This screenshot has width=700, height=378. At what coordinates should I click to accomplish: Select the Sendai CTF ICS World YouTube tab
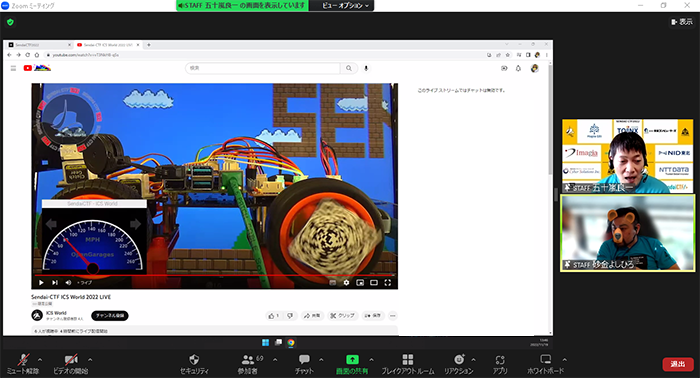pos(108,45)
